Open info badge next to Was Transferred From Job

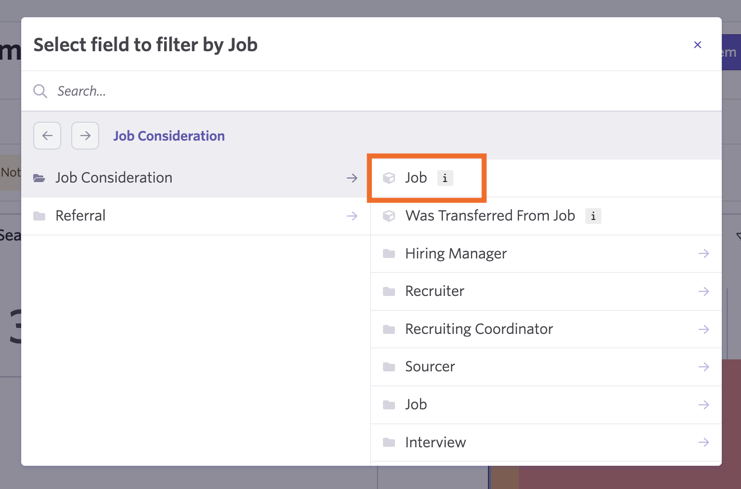(x=593, y=216)
